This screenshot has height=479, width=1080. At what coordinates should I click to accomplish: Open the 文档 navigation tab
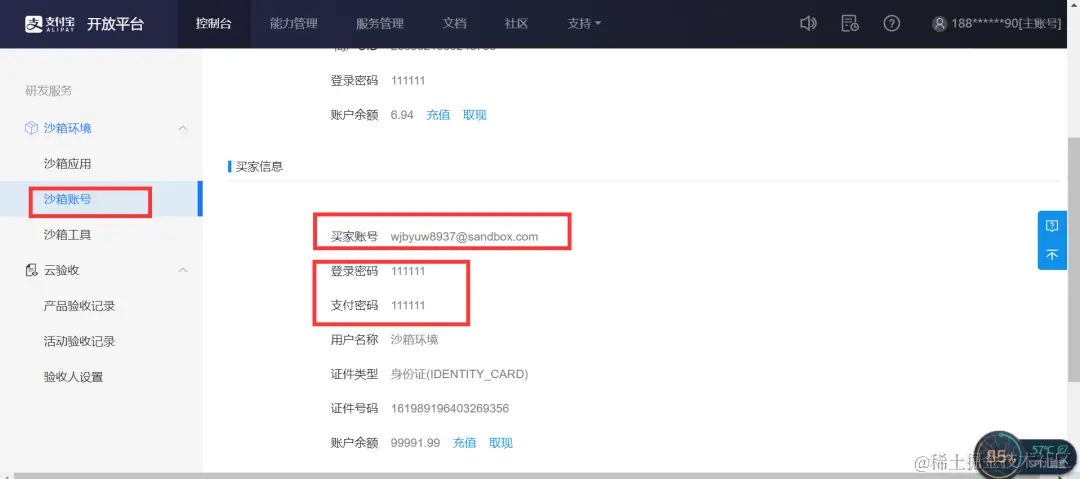pyautogui.click(x=455, y=23)
